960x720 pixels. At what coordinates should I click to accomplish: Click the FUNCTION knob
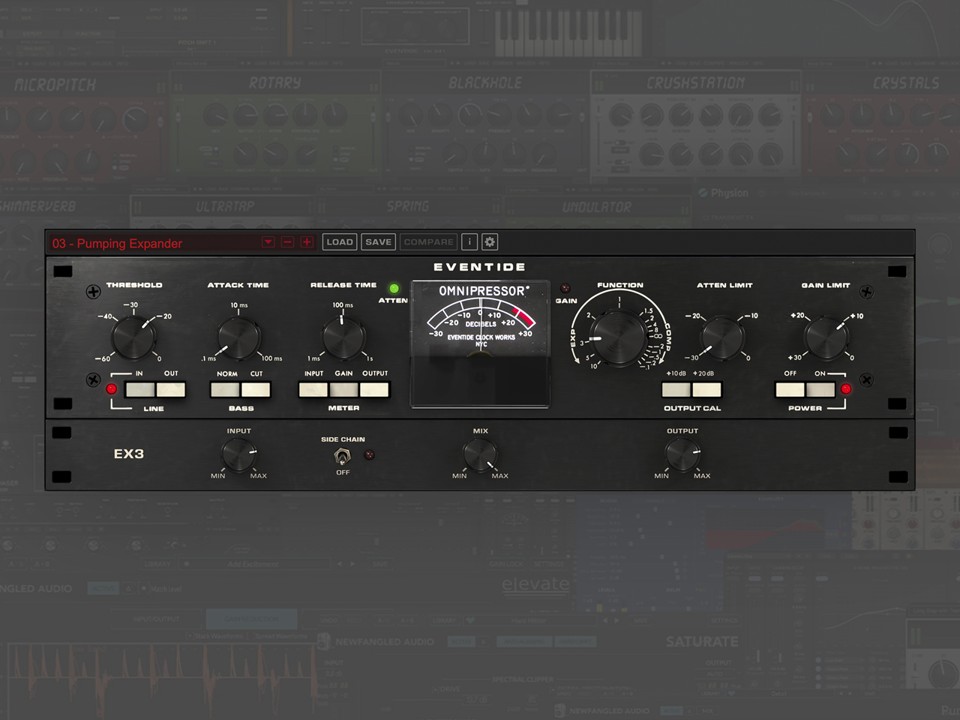pos(618,337)
